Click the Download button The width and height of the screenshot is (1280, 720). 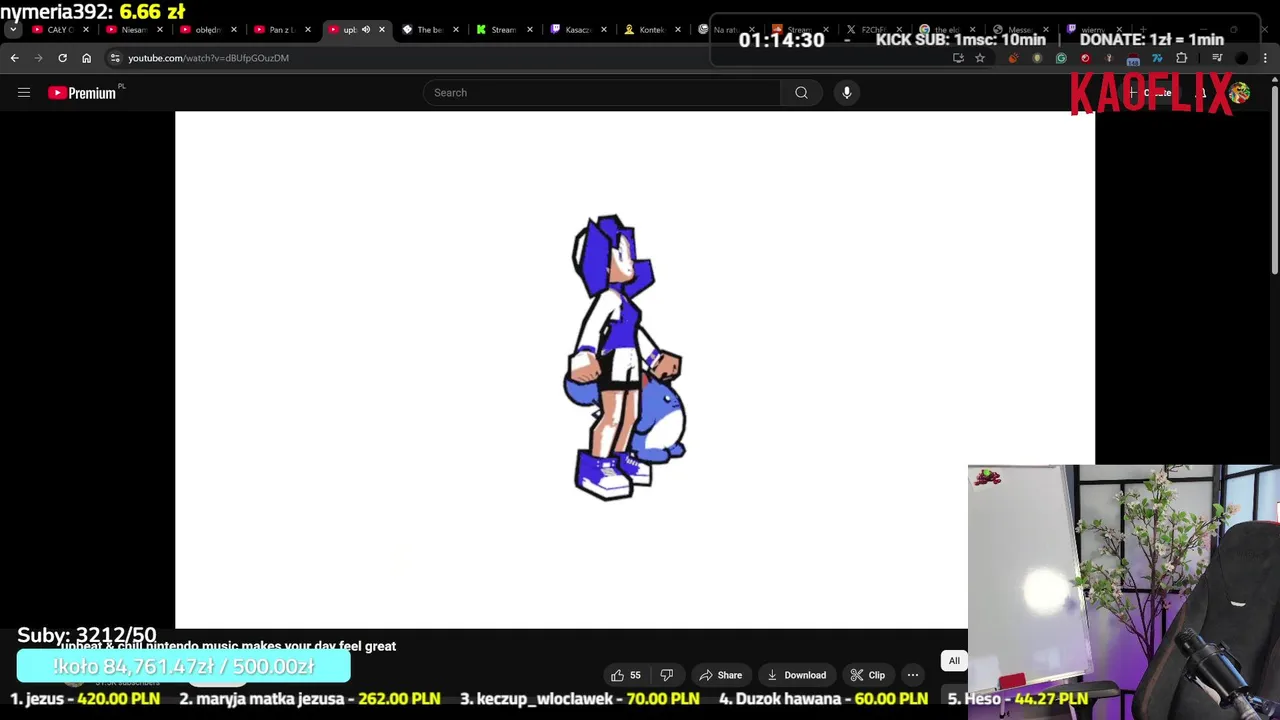796,675
